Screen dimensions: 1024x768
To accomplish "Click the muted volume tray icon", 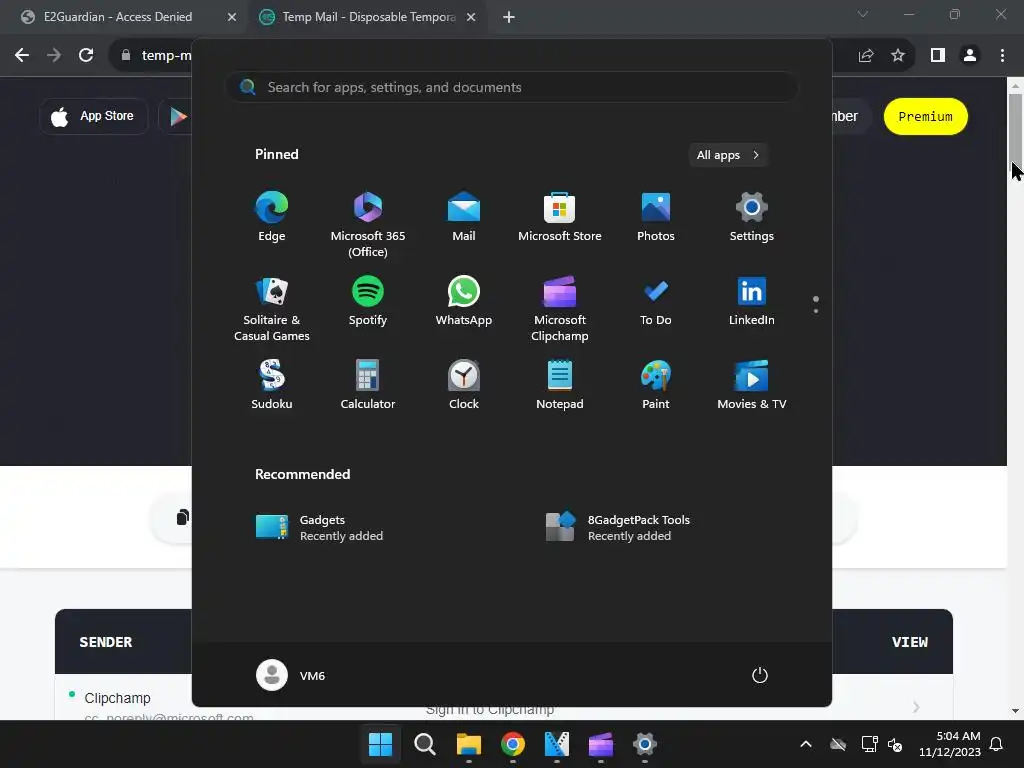I will [895, 744].
